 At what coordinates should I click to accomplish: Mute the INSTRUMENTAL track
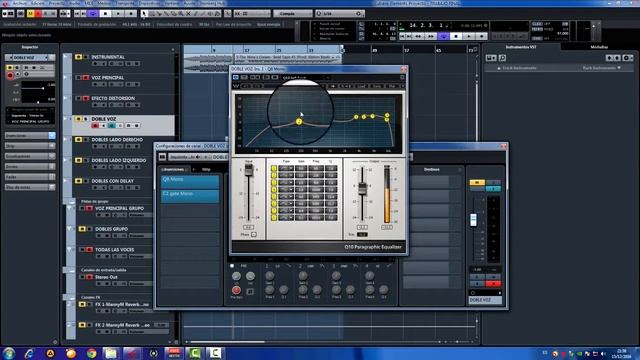[x=78, y=57]
